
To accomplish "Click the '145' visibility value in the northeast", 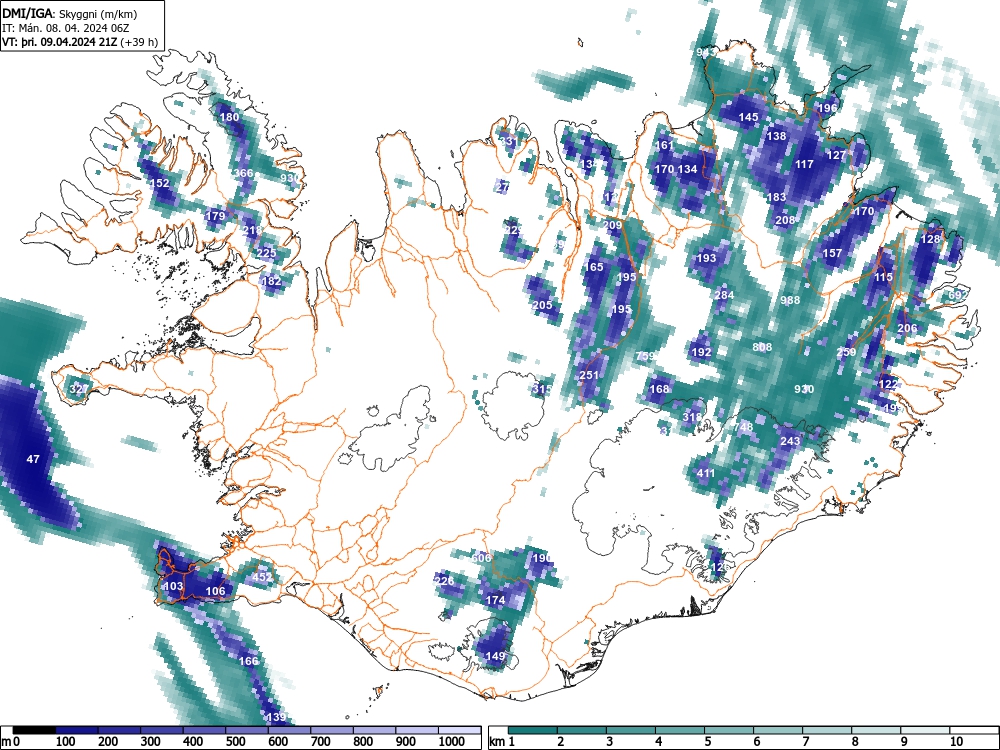I will 749,117.
